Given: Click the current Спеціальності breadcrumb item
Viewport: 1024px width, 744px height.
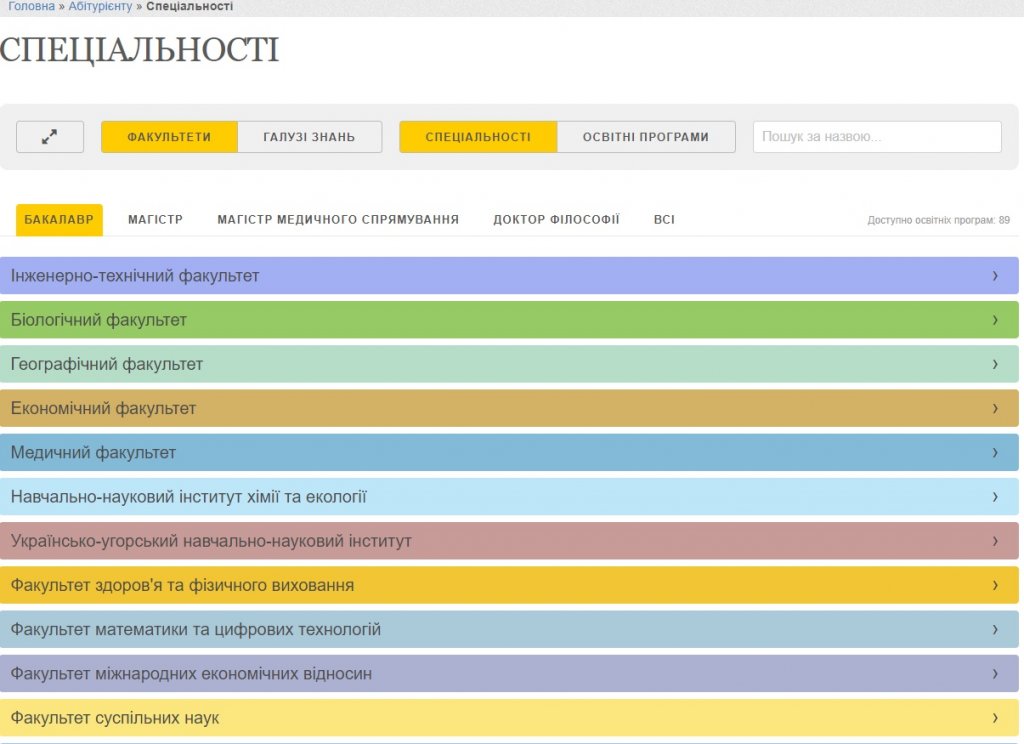Looking at the screenshot, I should (x=189, y=6).
